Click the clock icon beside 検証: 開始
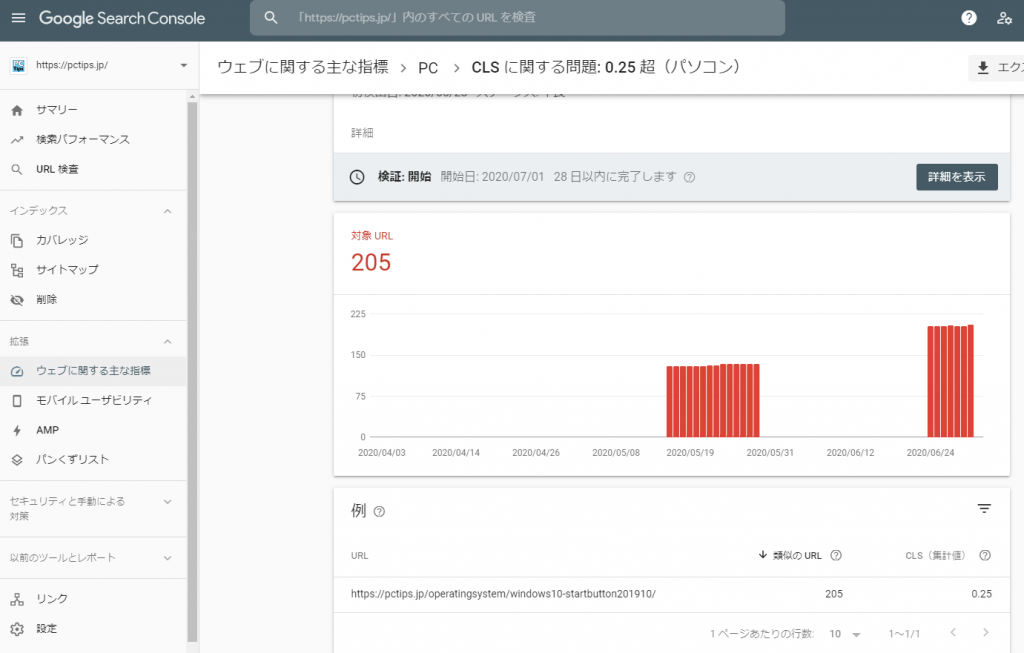This screenshot has width=1024, height=653. point(357,177)
